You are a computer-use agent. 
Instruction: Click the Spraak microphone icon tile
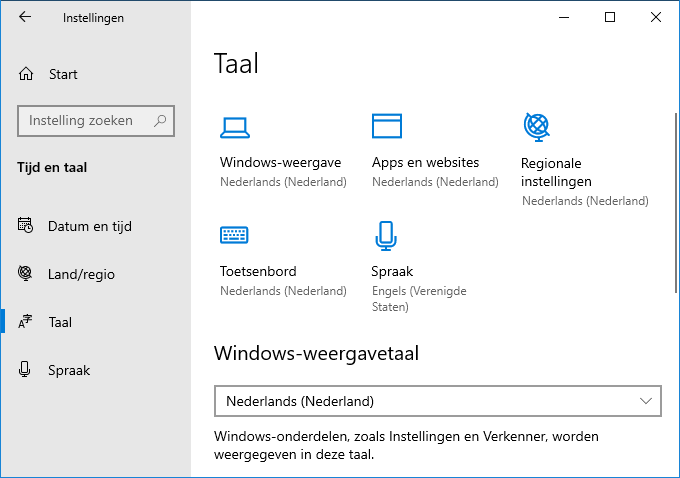(x=386, y=236)
